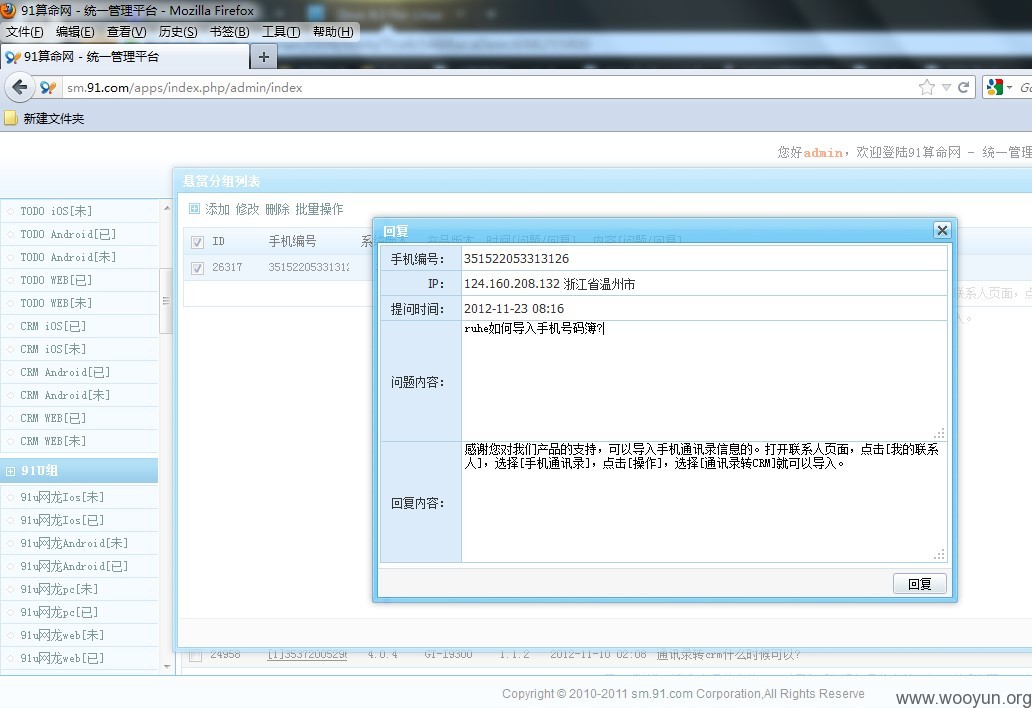Click the 添加 toolbar action
This screenshot has height=708, width=1032.
coord(217,209)
